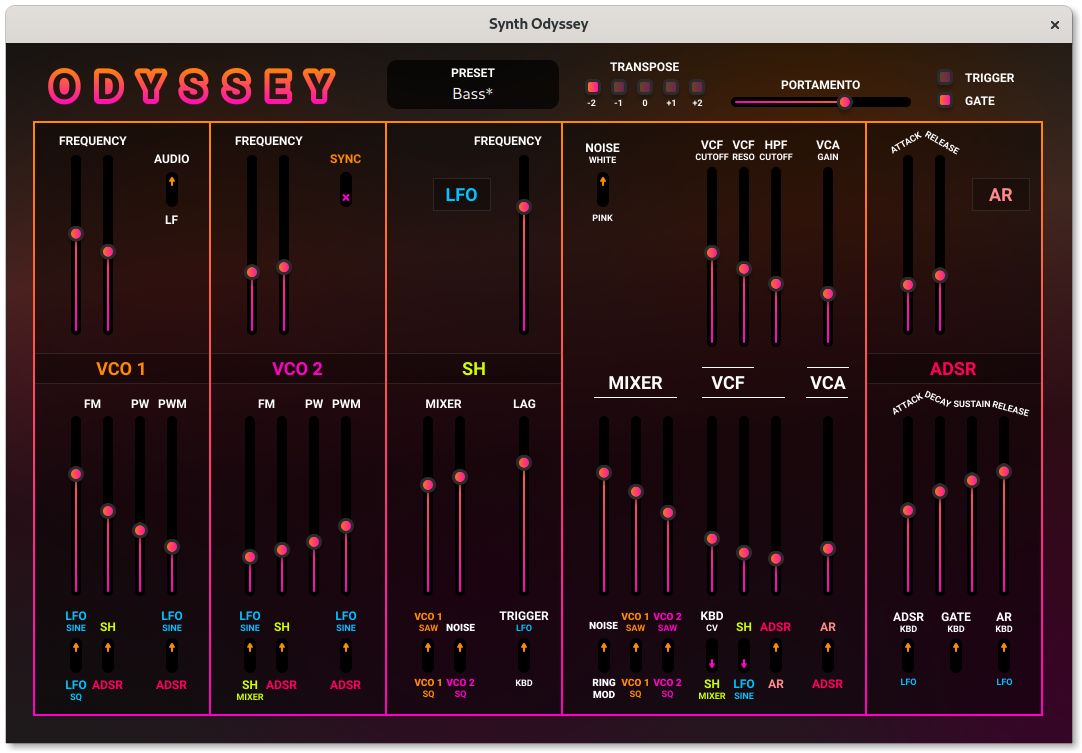Click the VCF RESO slider handle
The image size is (1082, 753).
(743, 268)
